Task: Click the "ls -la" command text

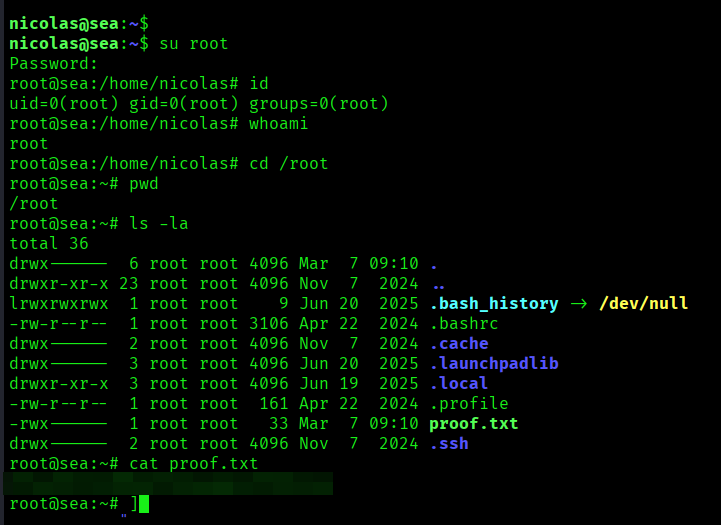Action: [158, 223]
